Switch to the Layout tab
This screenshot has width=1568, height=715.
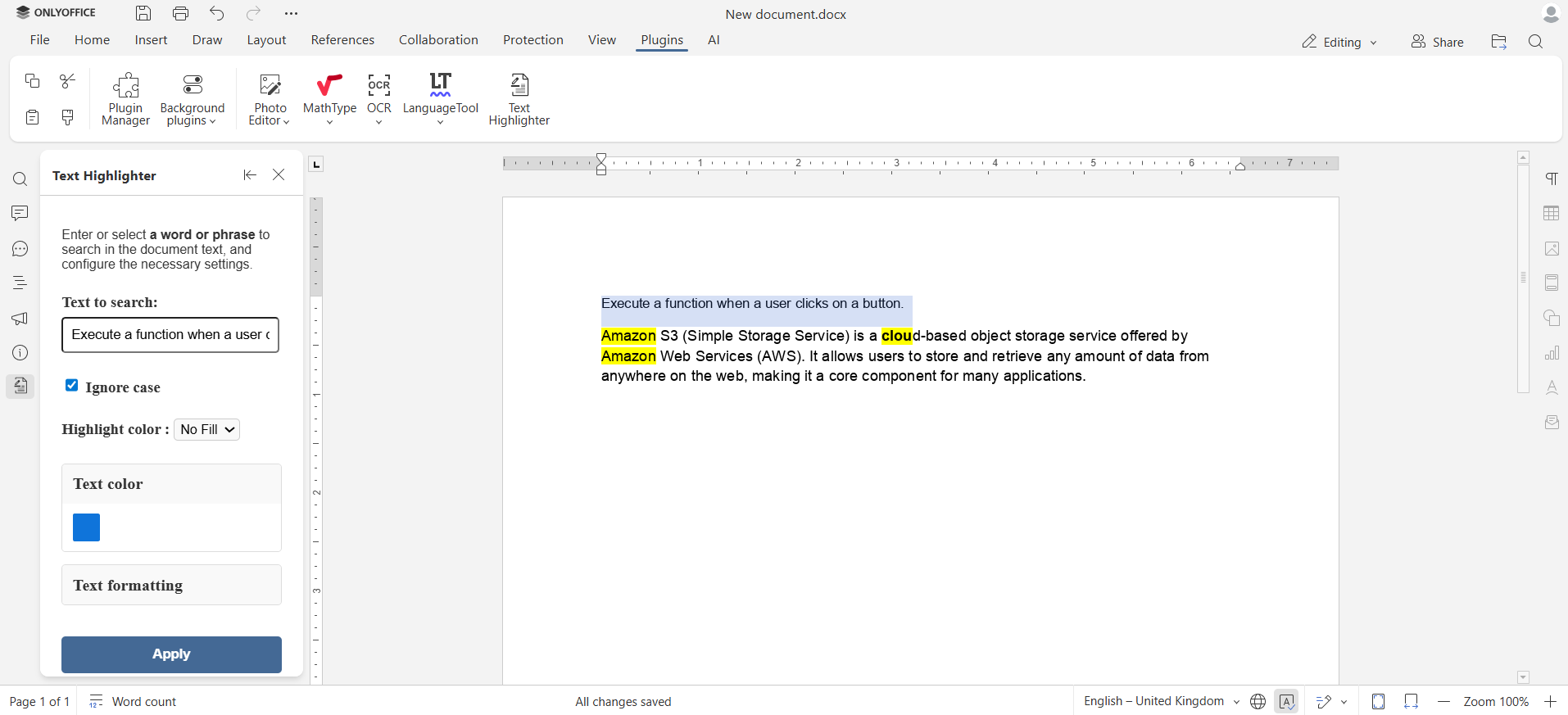pos(266,40)
